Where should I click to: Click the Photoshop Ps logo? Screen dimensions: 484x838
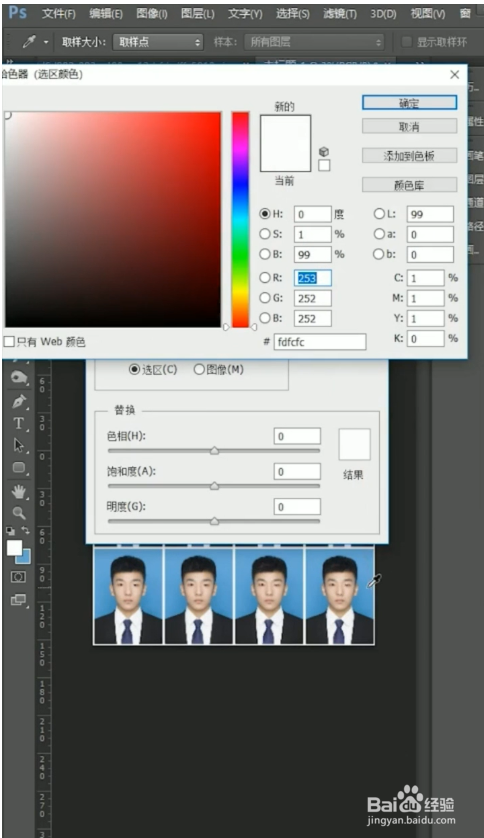pyautogui.click(x=17, y=12)
